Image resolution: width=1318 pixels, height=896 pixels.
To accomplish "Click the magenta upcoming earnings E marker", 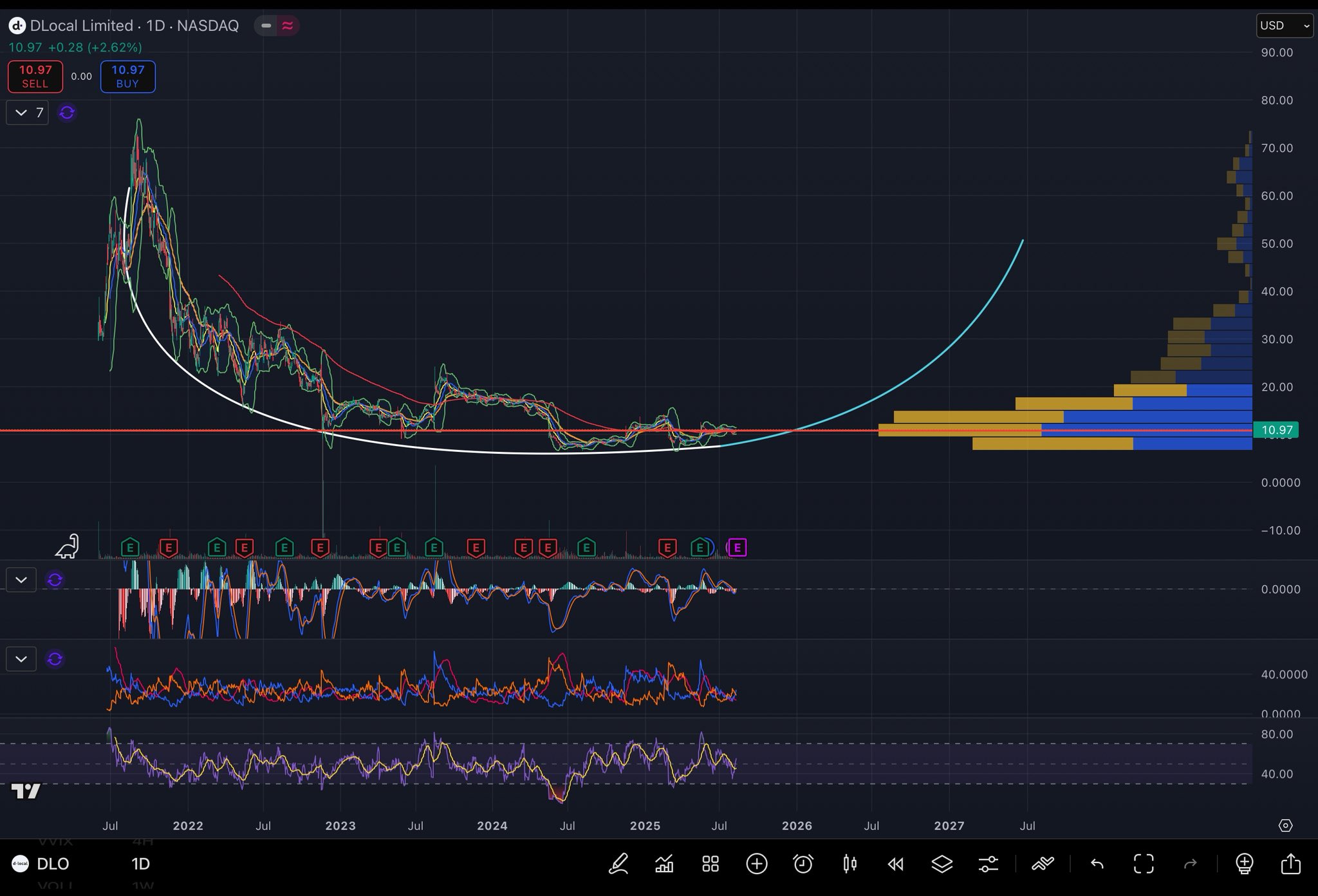I will (737, 548).
